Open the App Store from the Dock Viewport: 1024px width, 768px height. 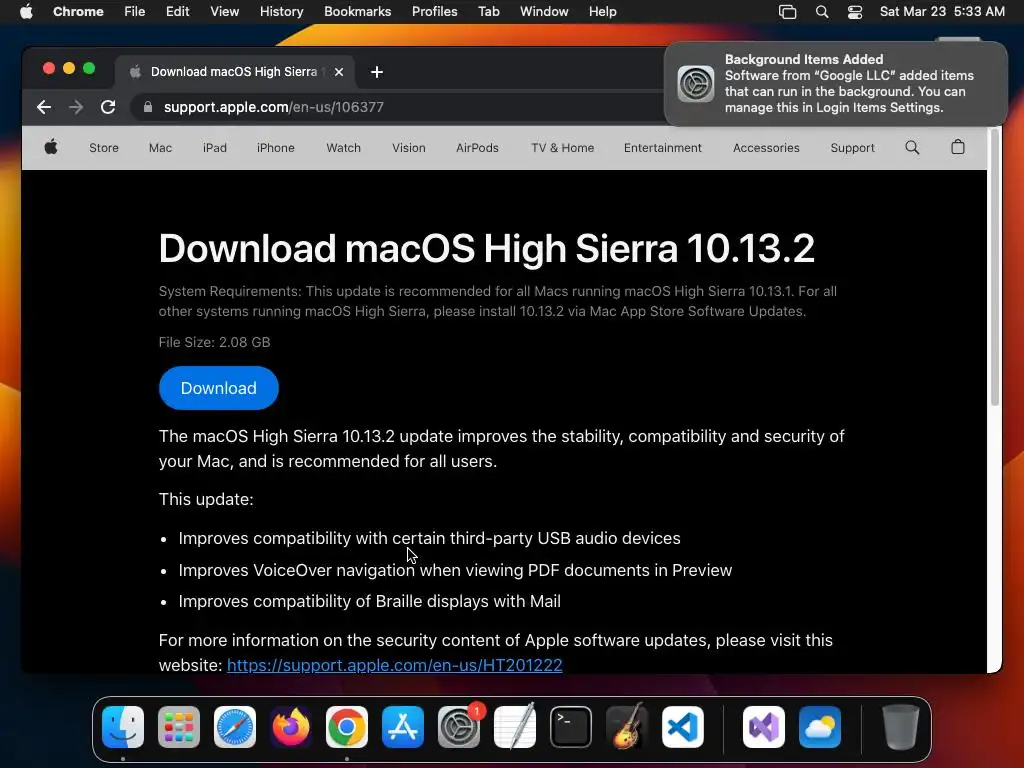pyautogui.click(x=403, y=726)
